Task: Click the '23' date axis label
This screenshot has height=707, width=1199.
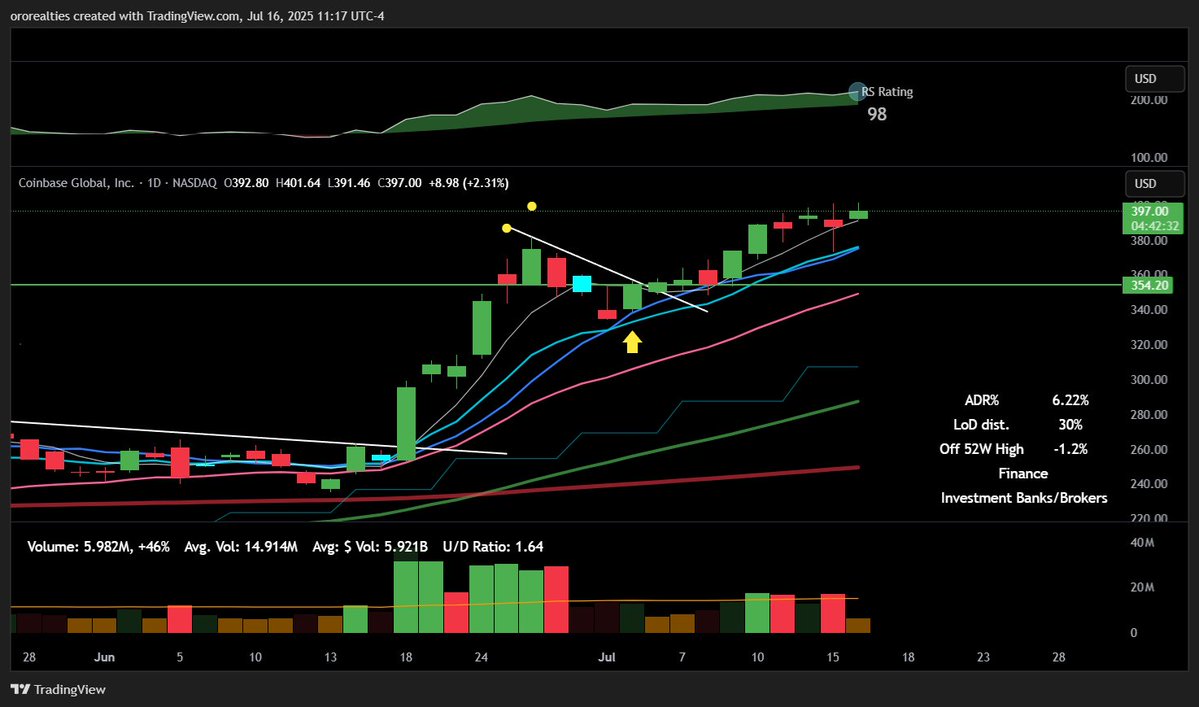Action: click(983, 657)
